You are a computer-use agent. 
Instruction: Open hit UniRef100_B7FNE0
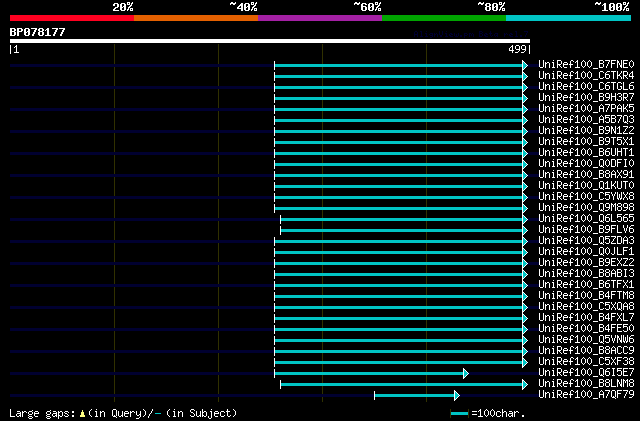586,65
